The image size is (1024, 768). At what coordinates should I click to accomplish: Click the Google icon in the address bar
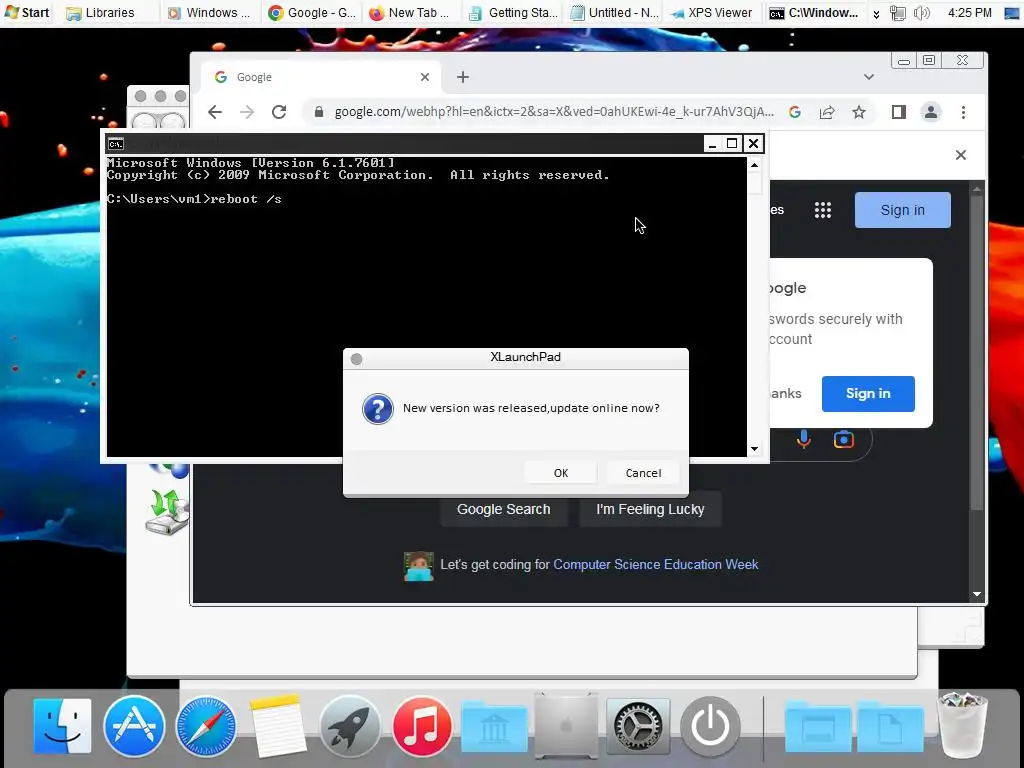(x=795, y=112)
